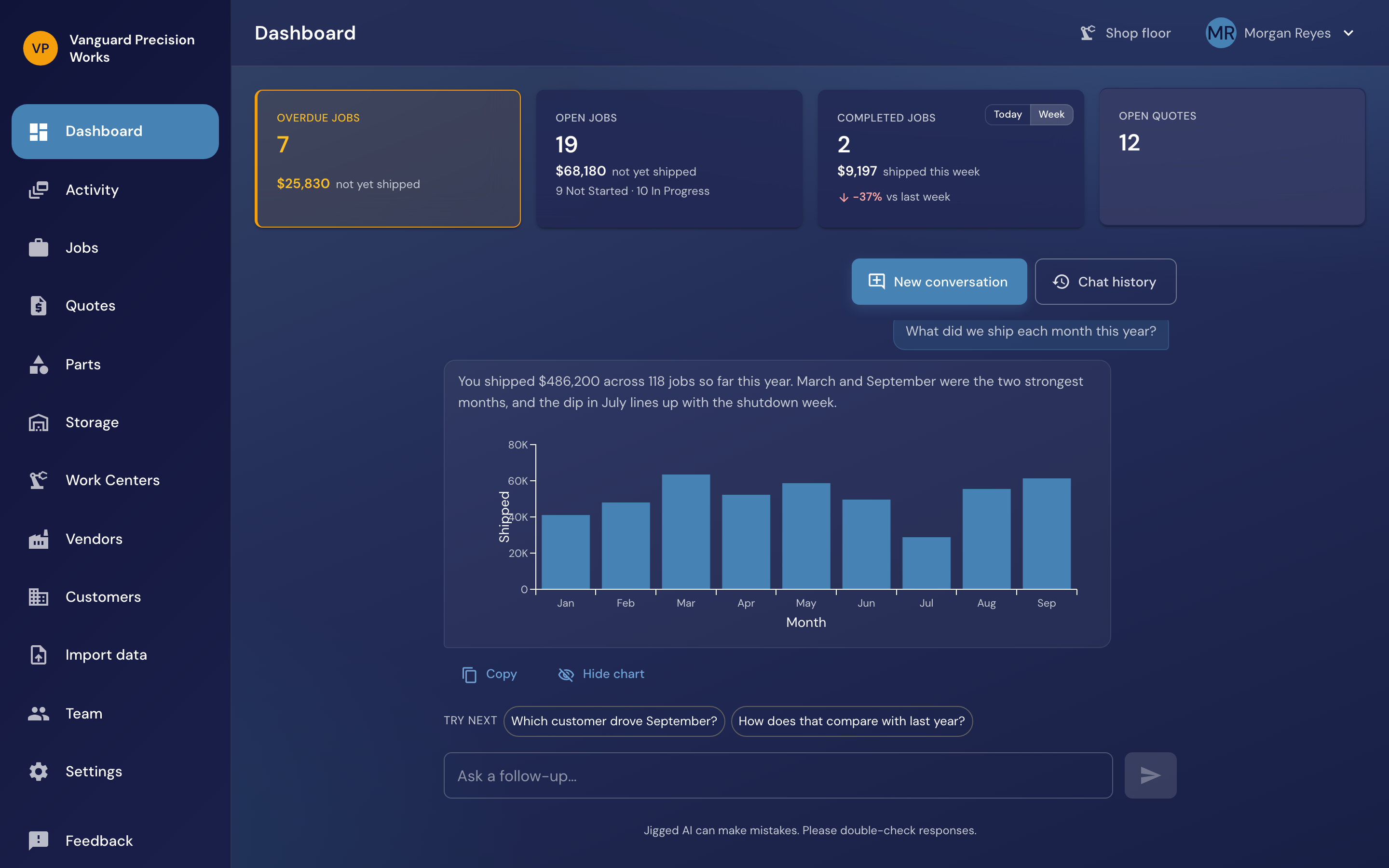
Task: Click the Parts shapes icon
Action: (39, 365)
